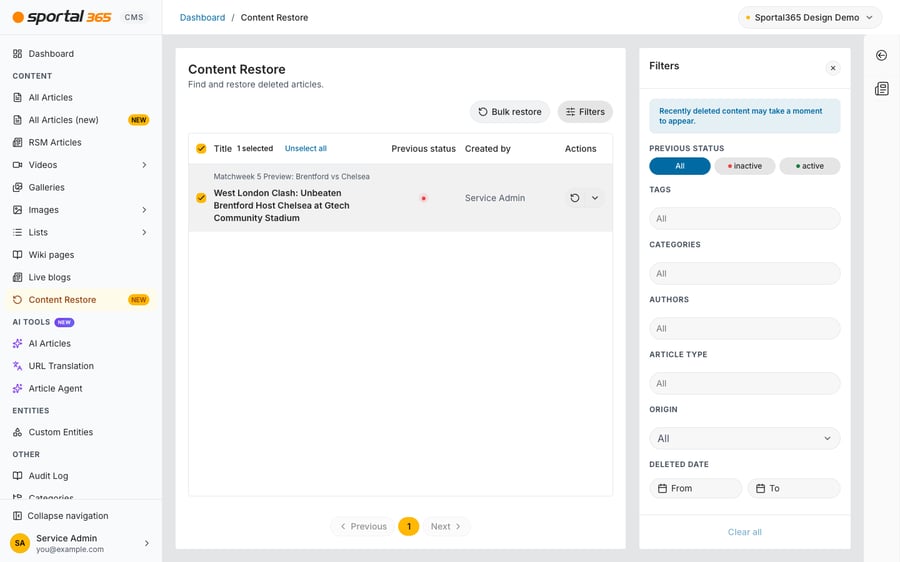900x562 pixels.
Task: Go to Dashboard via breadcrumb link
Action: [x=202, y=17]
